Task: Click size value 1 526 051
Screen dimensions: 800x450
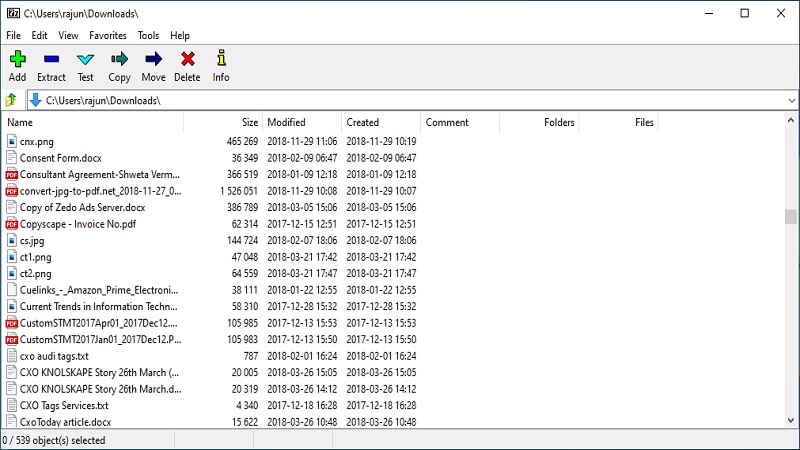Action: (x=239, y=191)
